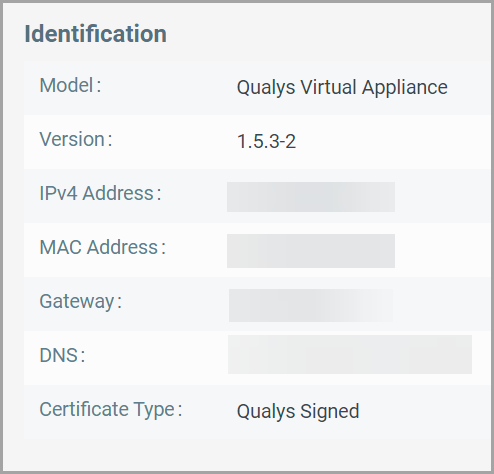Select the Version label
Viewport: 494px width, 474px height.
76,139
